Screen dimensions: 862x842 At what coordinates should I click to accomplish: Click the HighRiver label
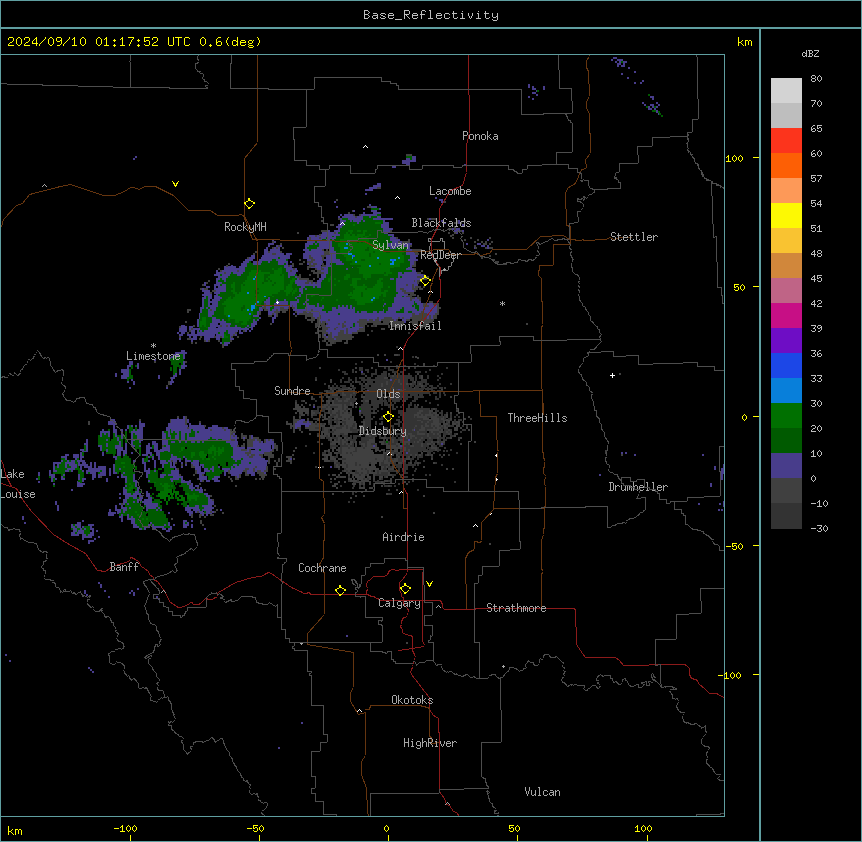click(x=430, y=743)
